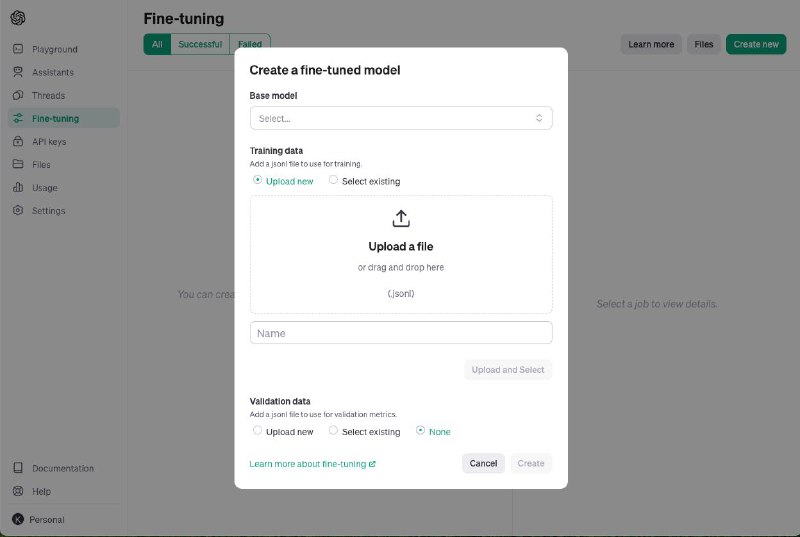Click the Files folder icon in sidebar
800x537 pixels.
point(18,164)
